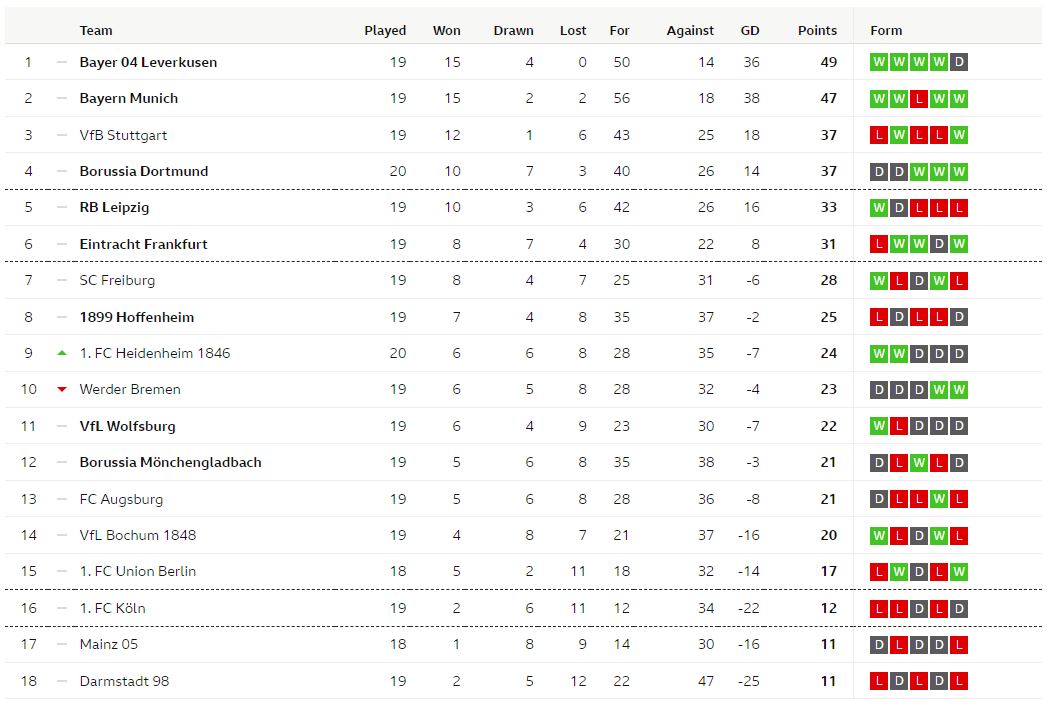Open the VfL Wolfsburg team link

128,426
